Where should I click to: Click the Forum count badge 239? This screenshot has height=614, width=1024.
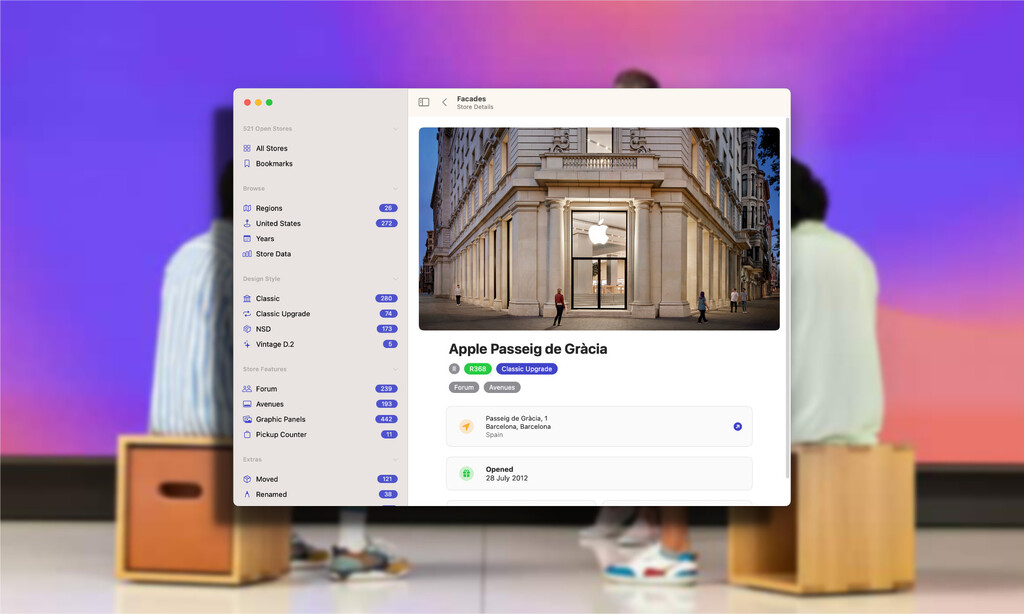[387, 389]
